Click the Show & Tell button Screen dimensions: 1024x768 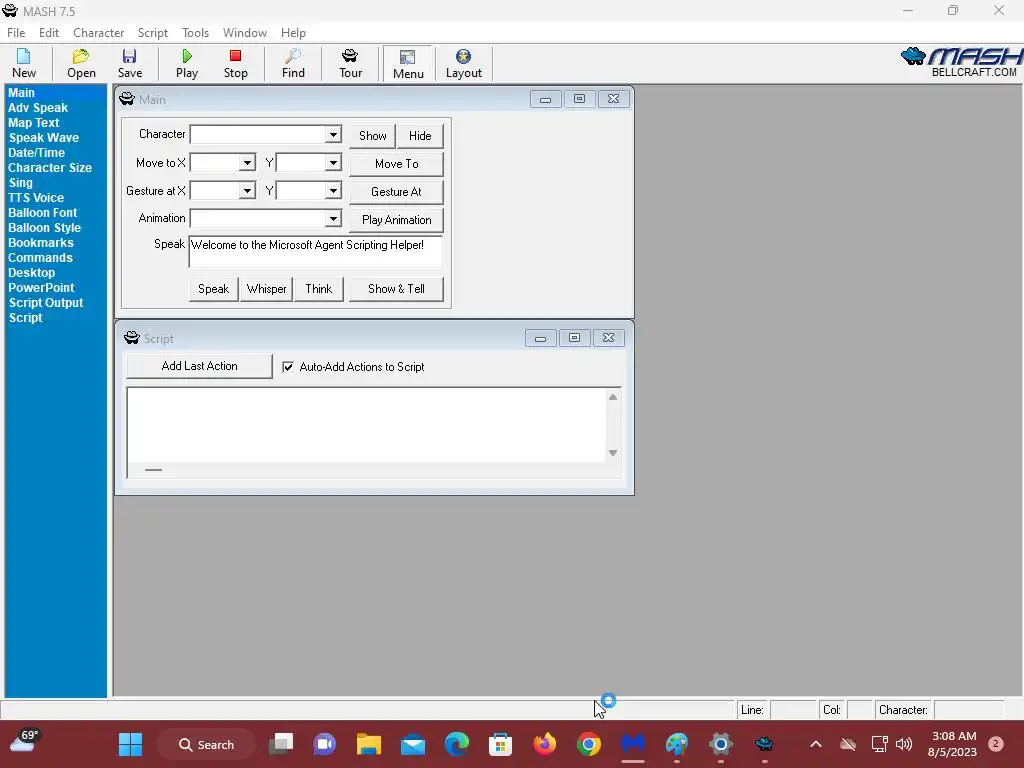[396, 289]
